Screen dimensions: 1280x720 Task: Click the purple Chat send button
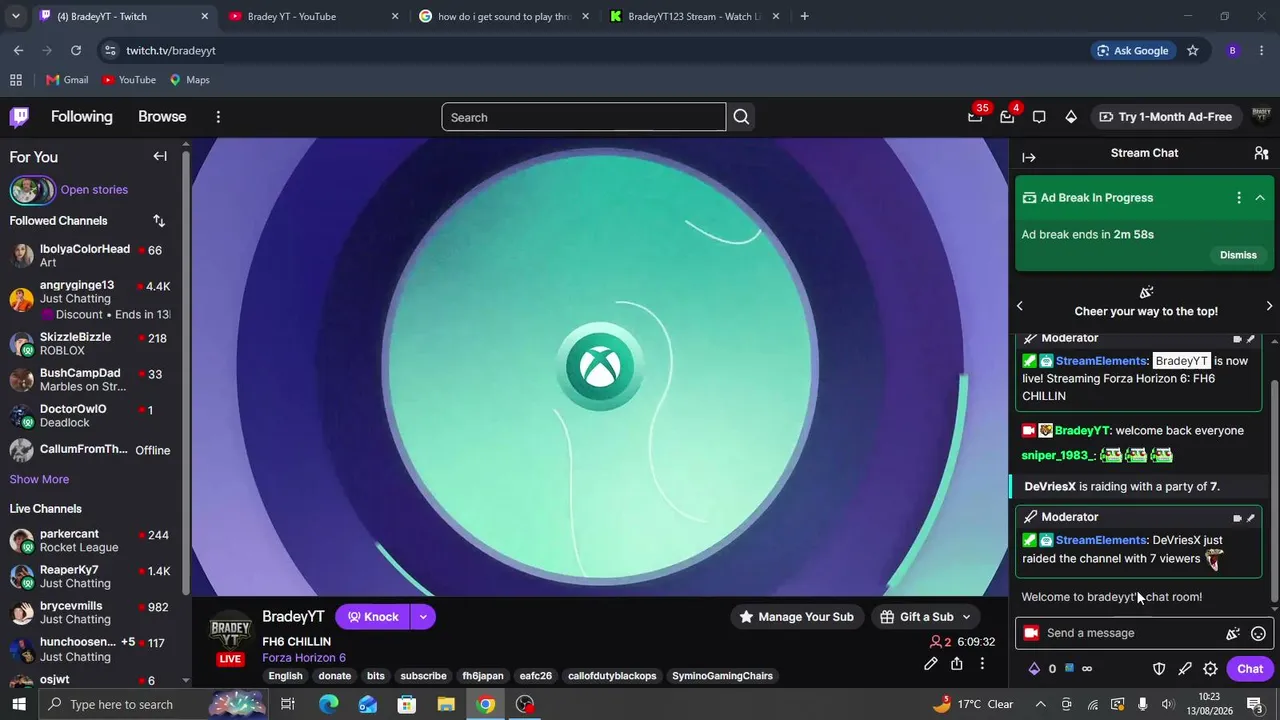click(1250, 669)
